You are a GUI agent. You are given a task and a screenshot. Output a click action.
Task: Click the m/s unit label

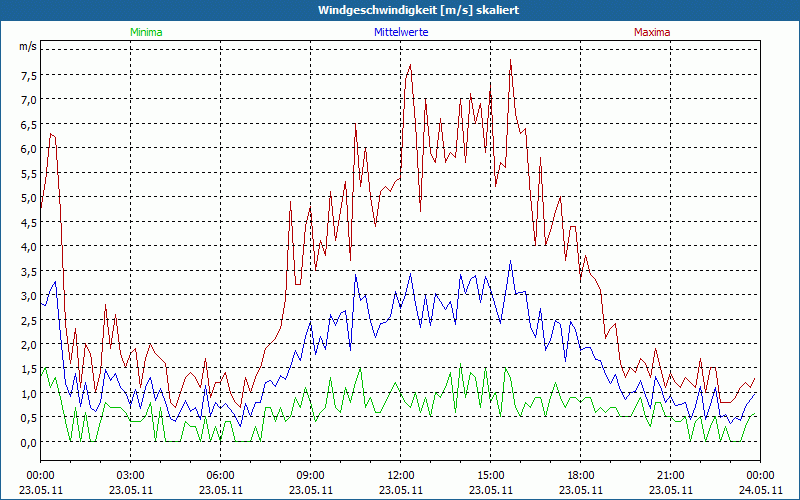coord(28,46)
